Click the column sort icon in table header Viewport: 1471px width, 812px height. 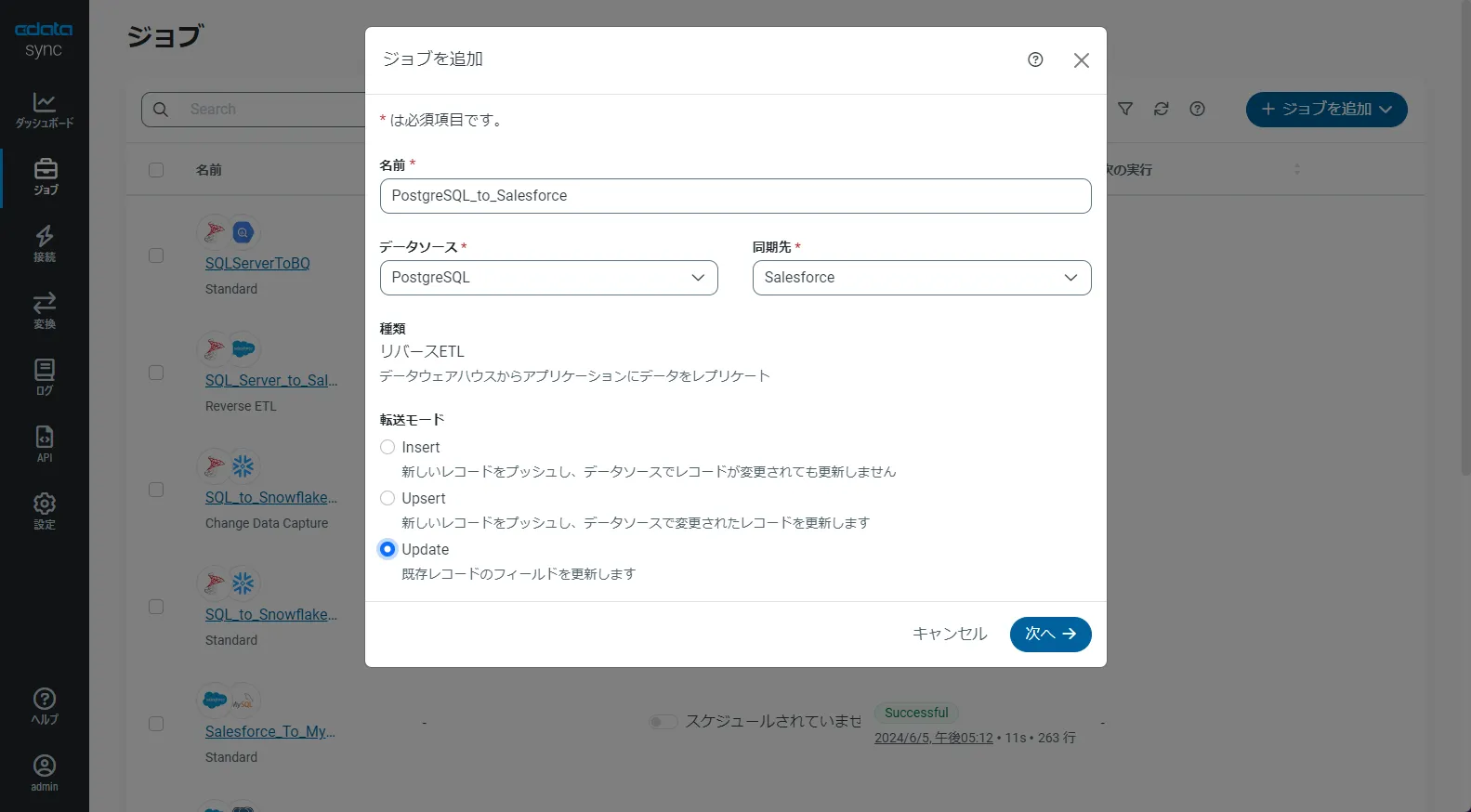click(x=1297, y=169)
